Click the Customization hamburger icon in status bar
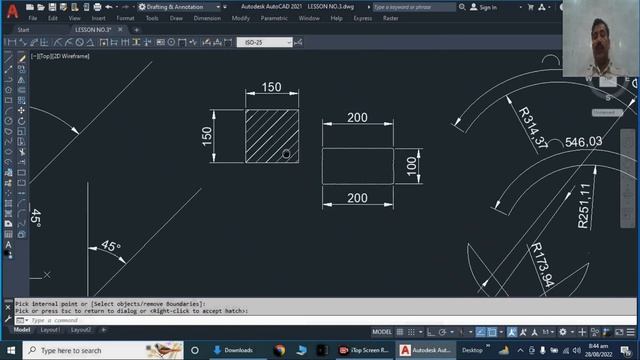Viewport: 640px width, 360px height. pyautogui.click(x=631, y=332)
